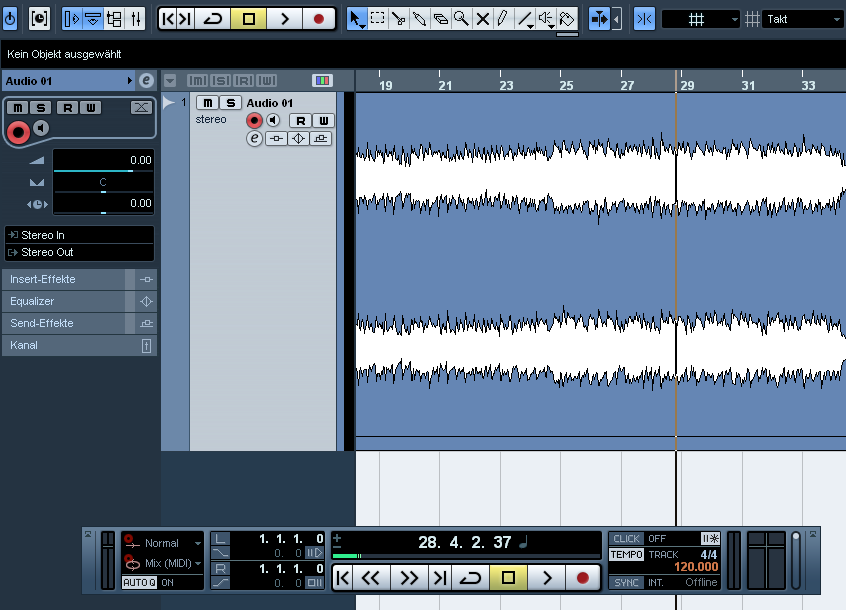The image size is (846, 610).
Task: Toggle CLICK metronome in transport panel
Action: pyautogui.click(x=626, y=538)
